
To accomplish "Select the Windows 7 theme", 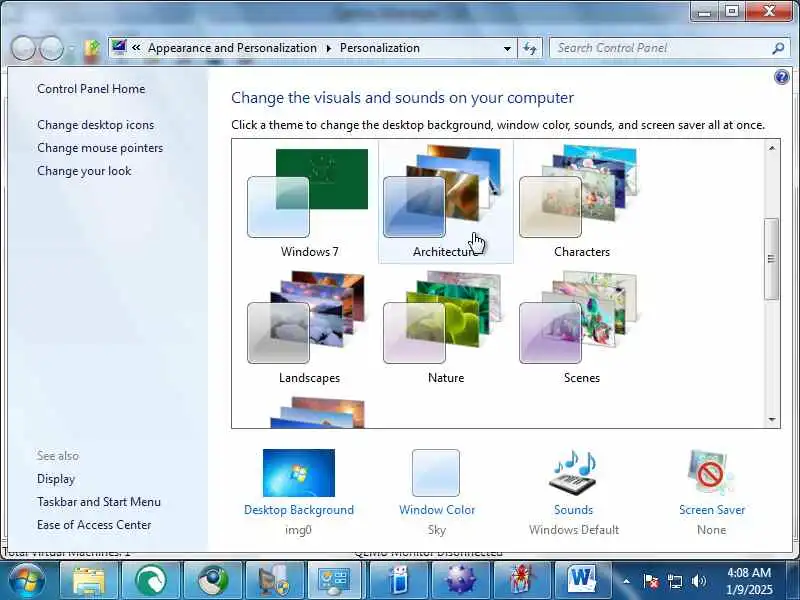I will click(x=309, y=202).
